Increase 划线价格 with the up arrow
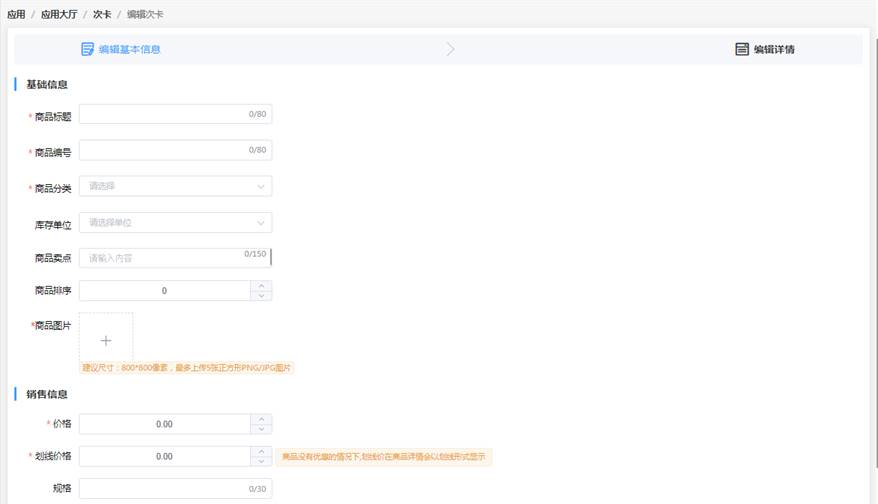 coord(261,451)
